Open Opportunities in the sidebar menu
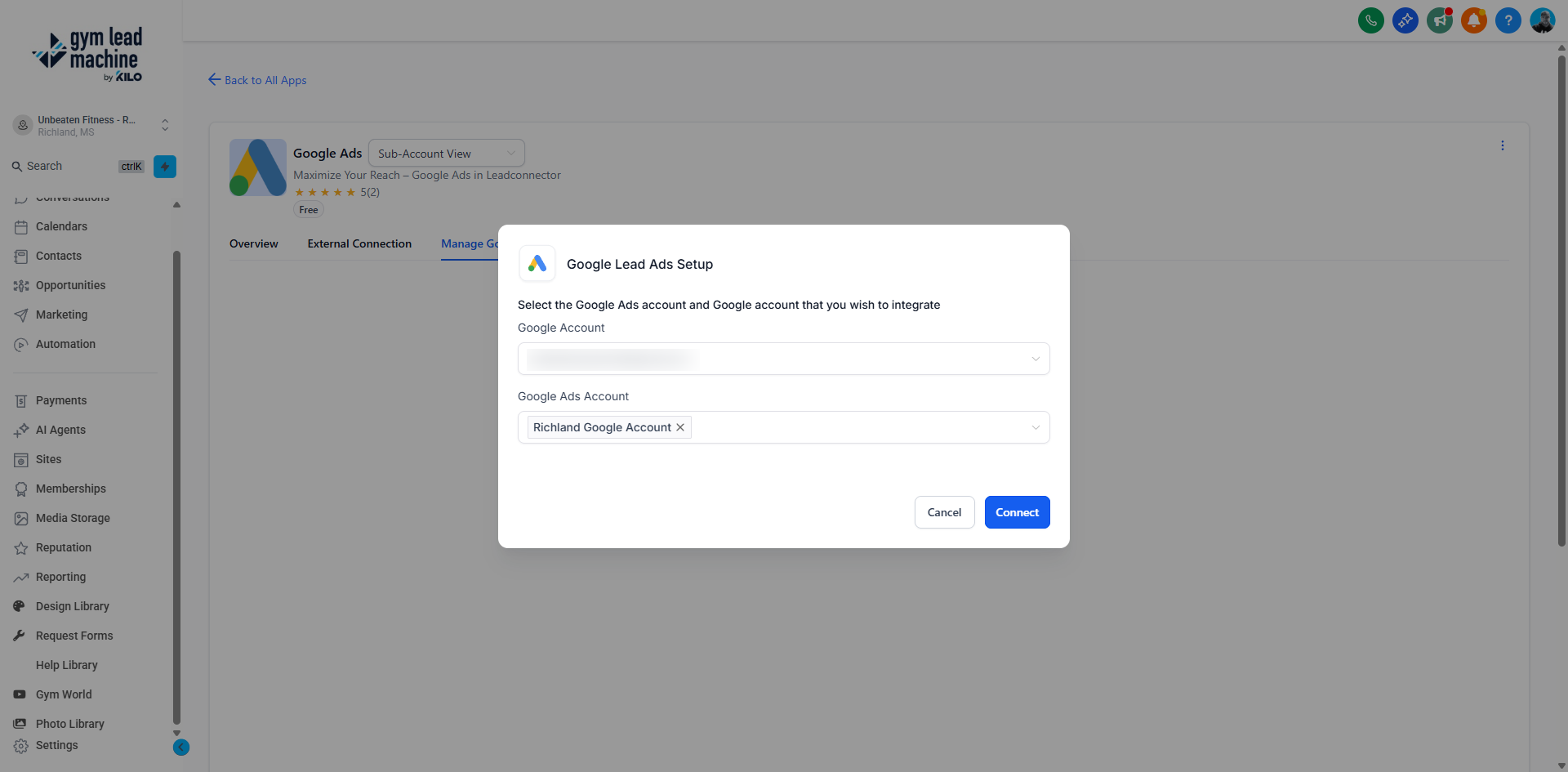This screenshot has height=772, width=1568. click(71, 286)
